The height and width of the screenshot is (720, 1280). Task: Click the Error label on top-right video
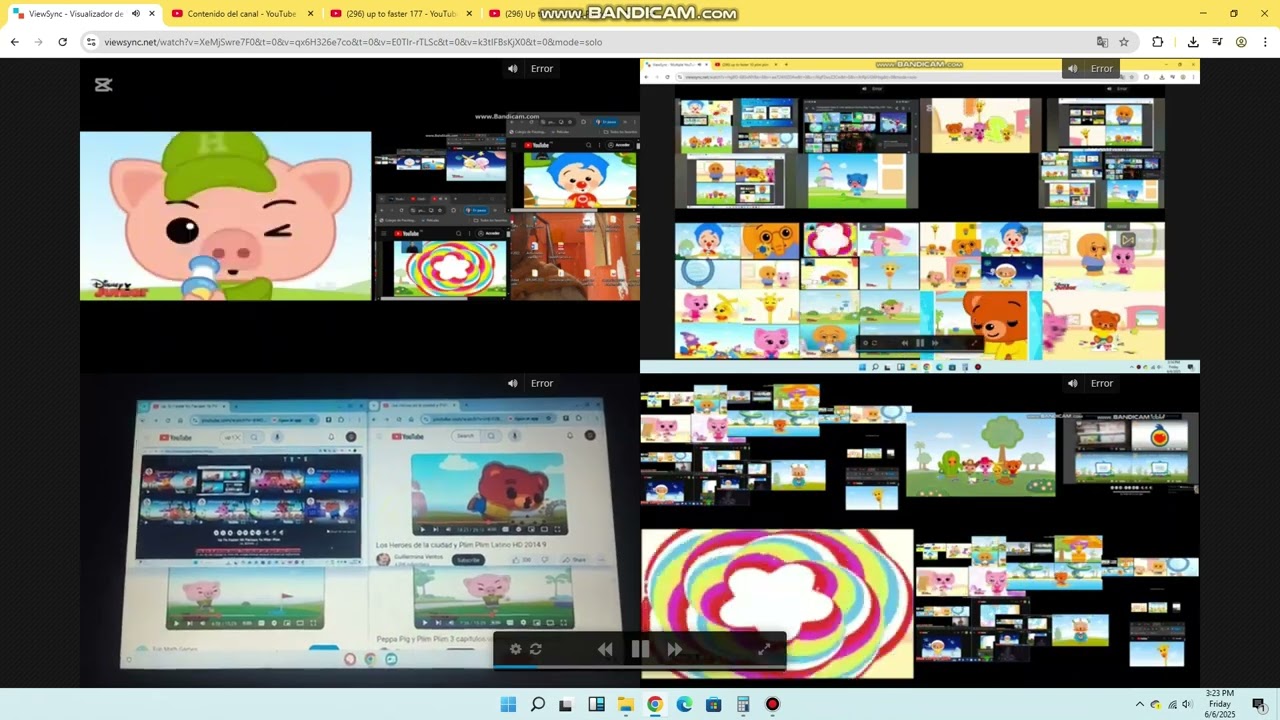point(1102,69)
